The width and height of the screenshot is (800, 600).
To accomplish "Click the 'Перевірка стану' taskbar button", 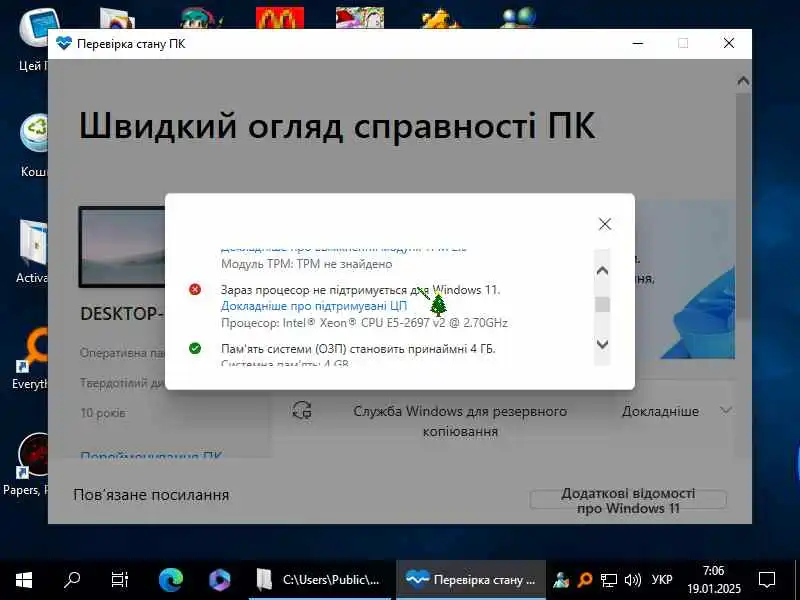I will 470,580.
